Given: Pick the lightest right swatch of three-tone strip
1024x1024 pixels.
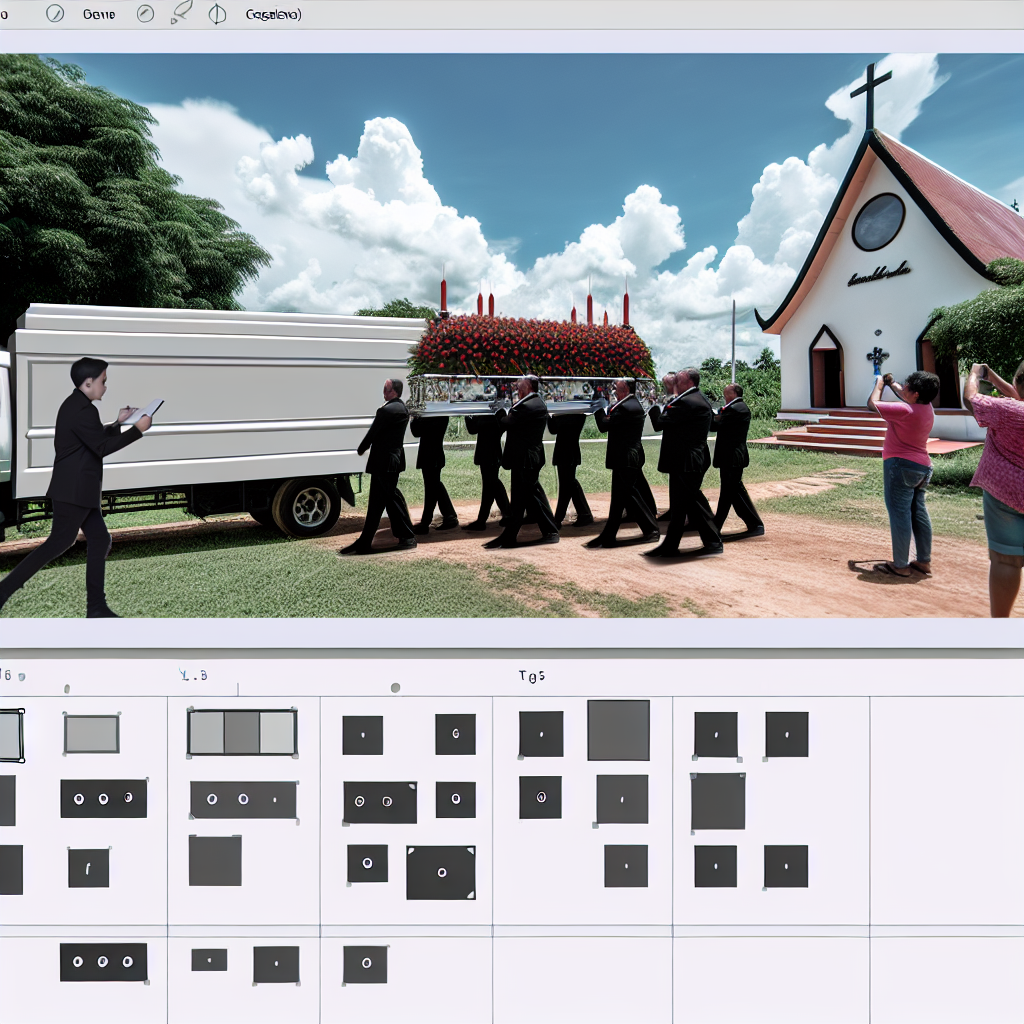Looking at the screenshot, I should [278, 732].
